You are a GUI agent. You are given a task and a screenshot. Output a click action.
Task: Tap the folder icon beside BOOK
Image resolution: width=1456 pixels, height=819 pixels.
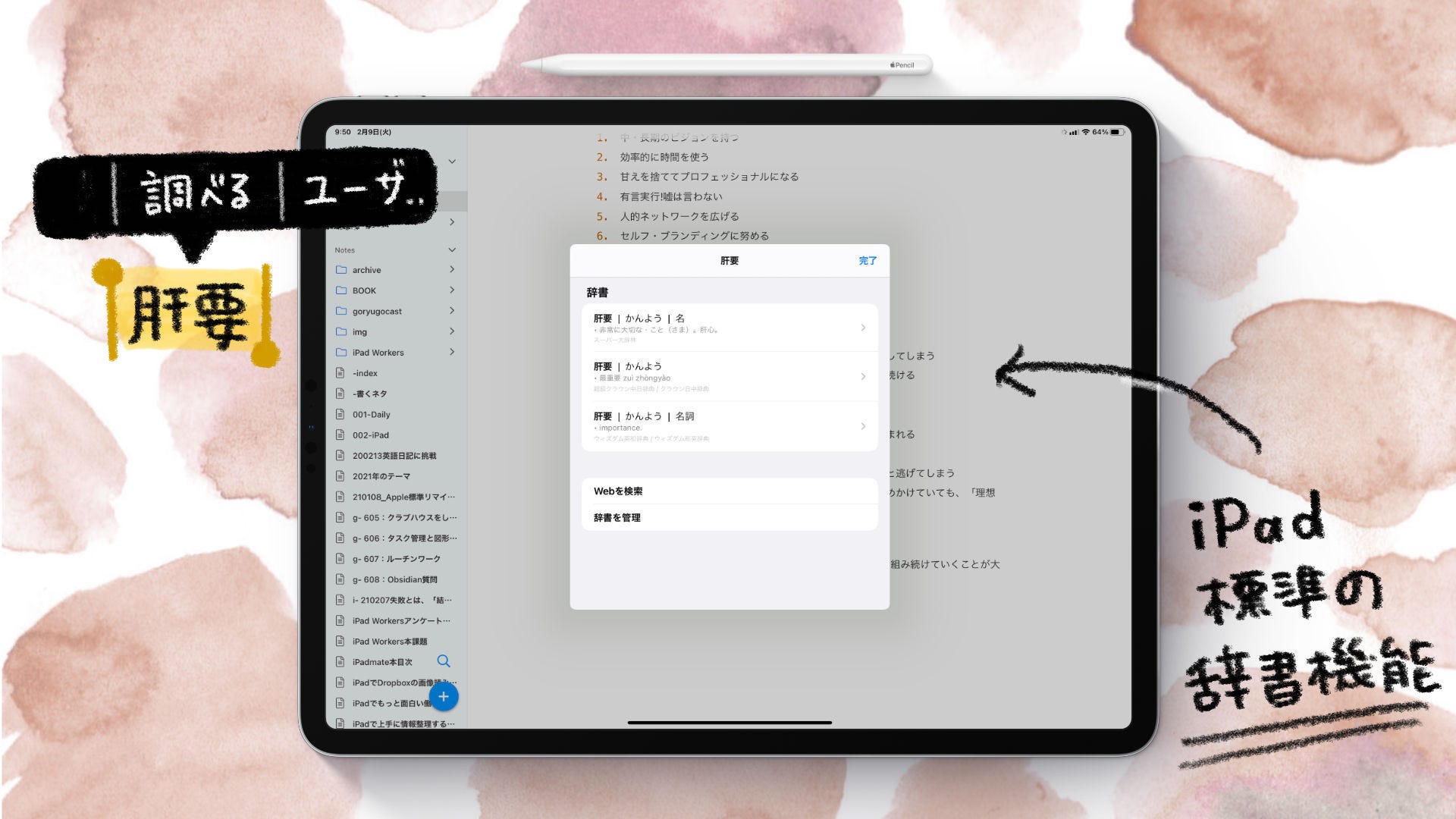pos(340,290)
